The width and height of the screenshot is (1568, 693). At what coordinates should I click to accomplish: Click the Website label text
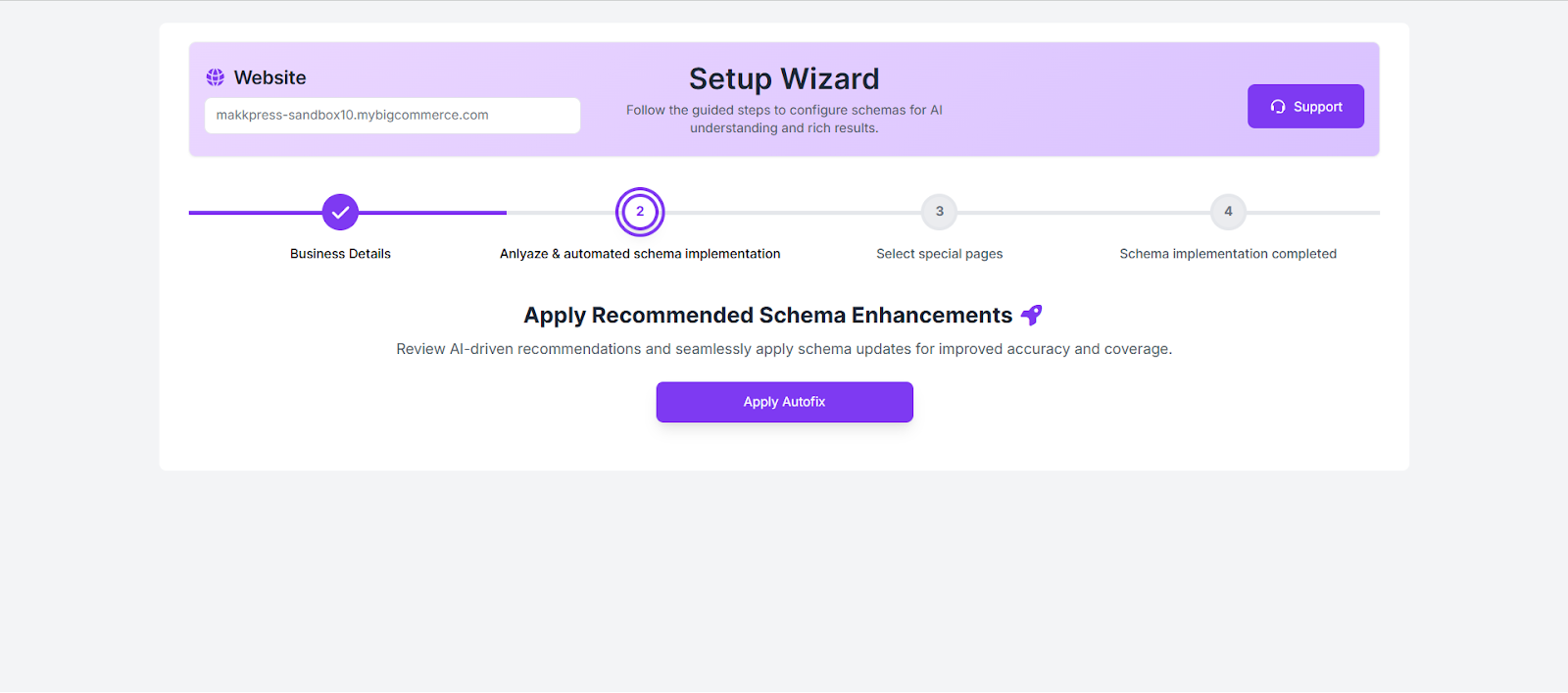pyautogui.click(x=269, y=77)
